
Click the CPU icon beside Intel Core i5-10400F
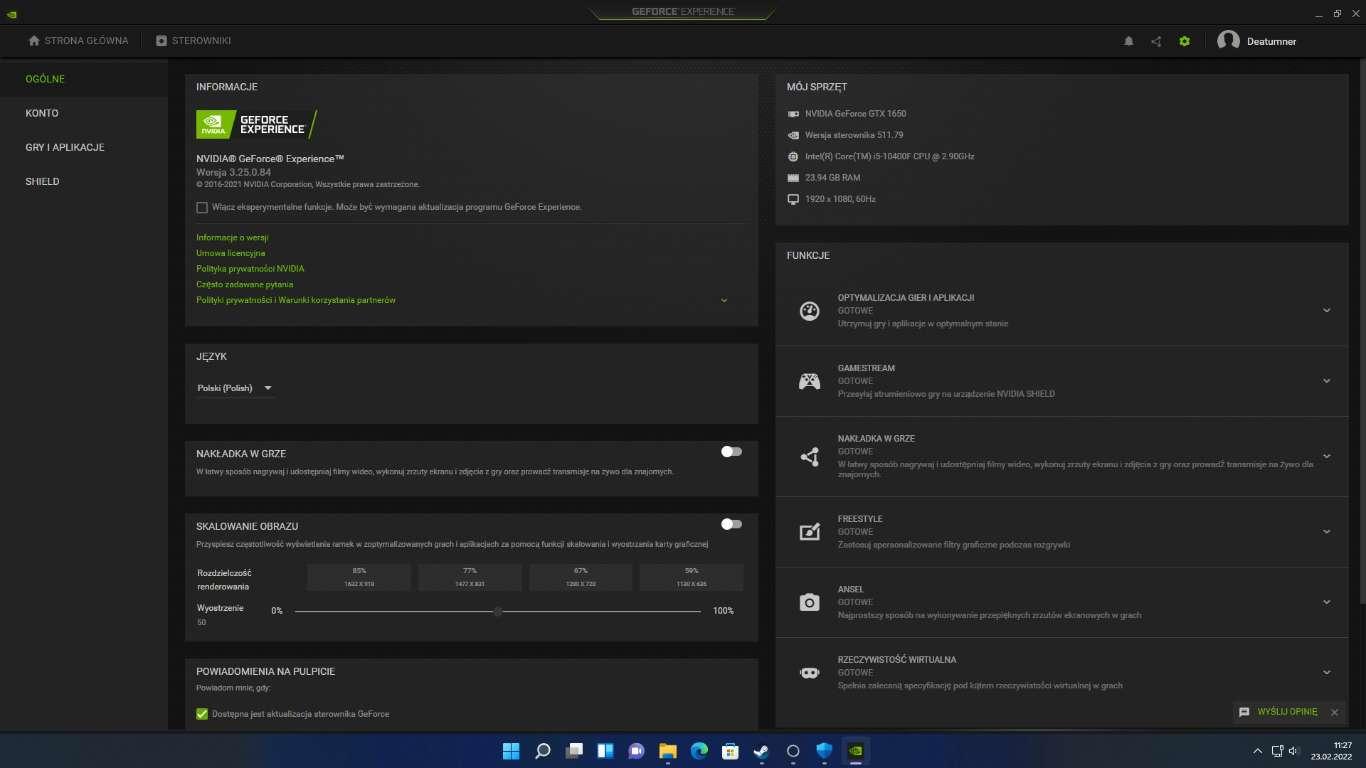pos(793,156)
